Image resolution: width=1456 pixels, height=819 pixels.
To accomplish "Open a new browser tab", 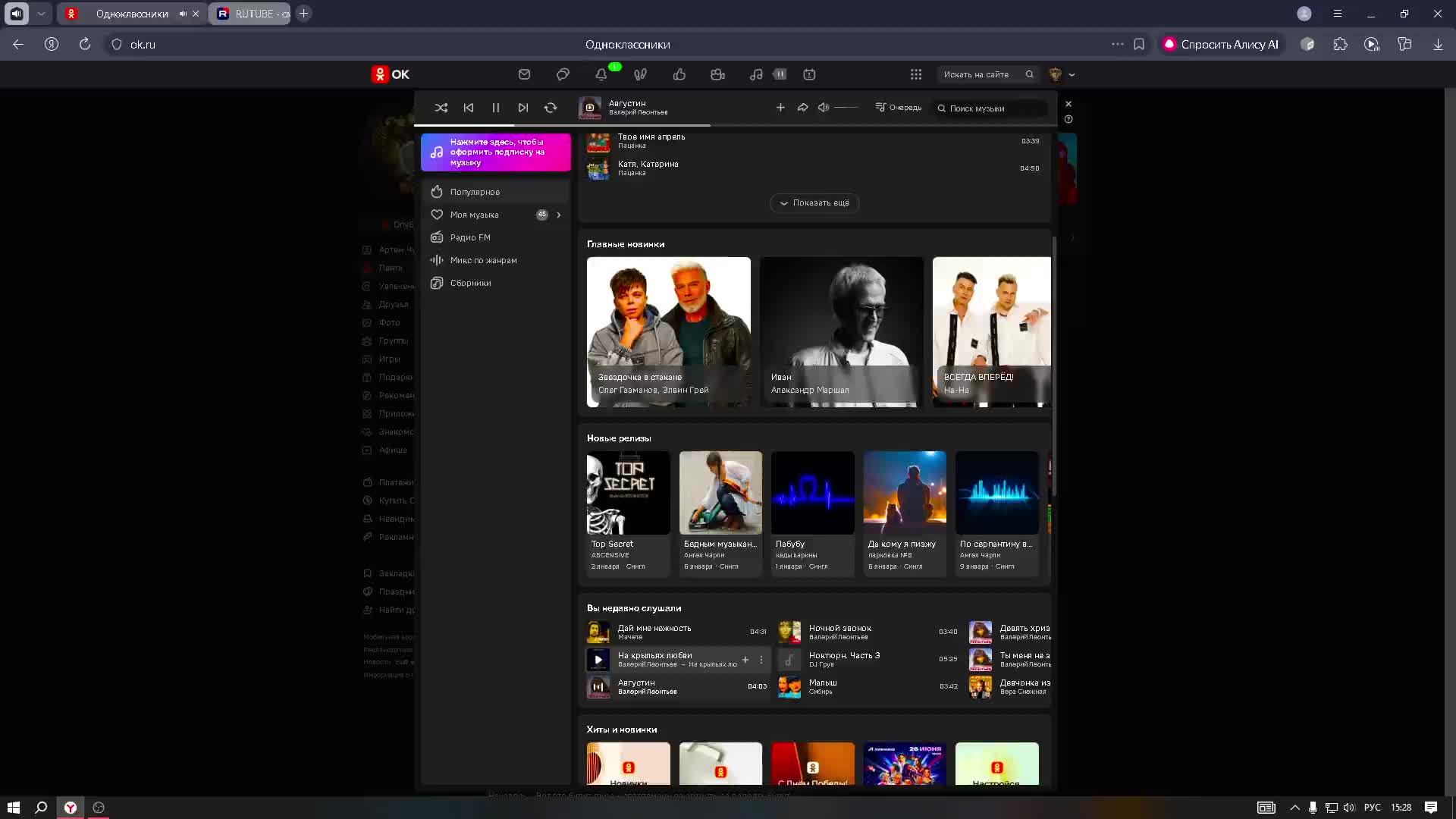I will 303,14.
